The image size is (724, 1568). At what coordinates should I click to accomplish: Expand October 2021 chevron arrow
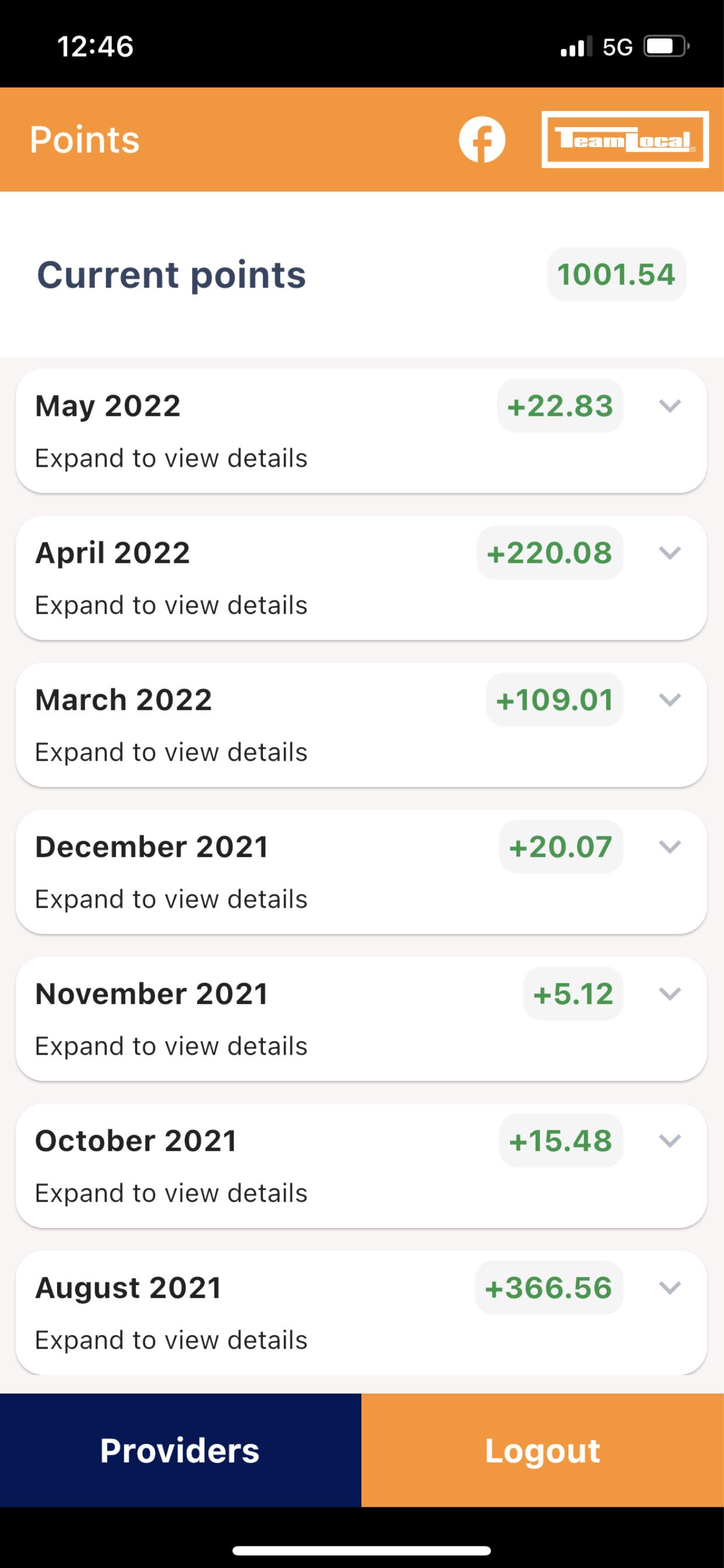pyautogui.click(x=670, y=1140)
